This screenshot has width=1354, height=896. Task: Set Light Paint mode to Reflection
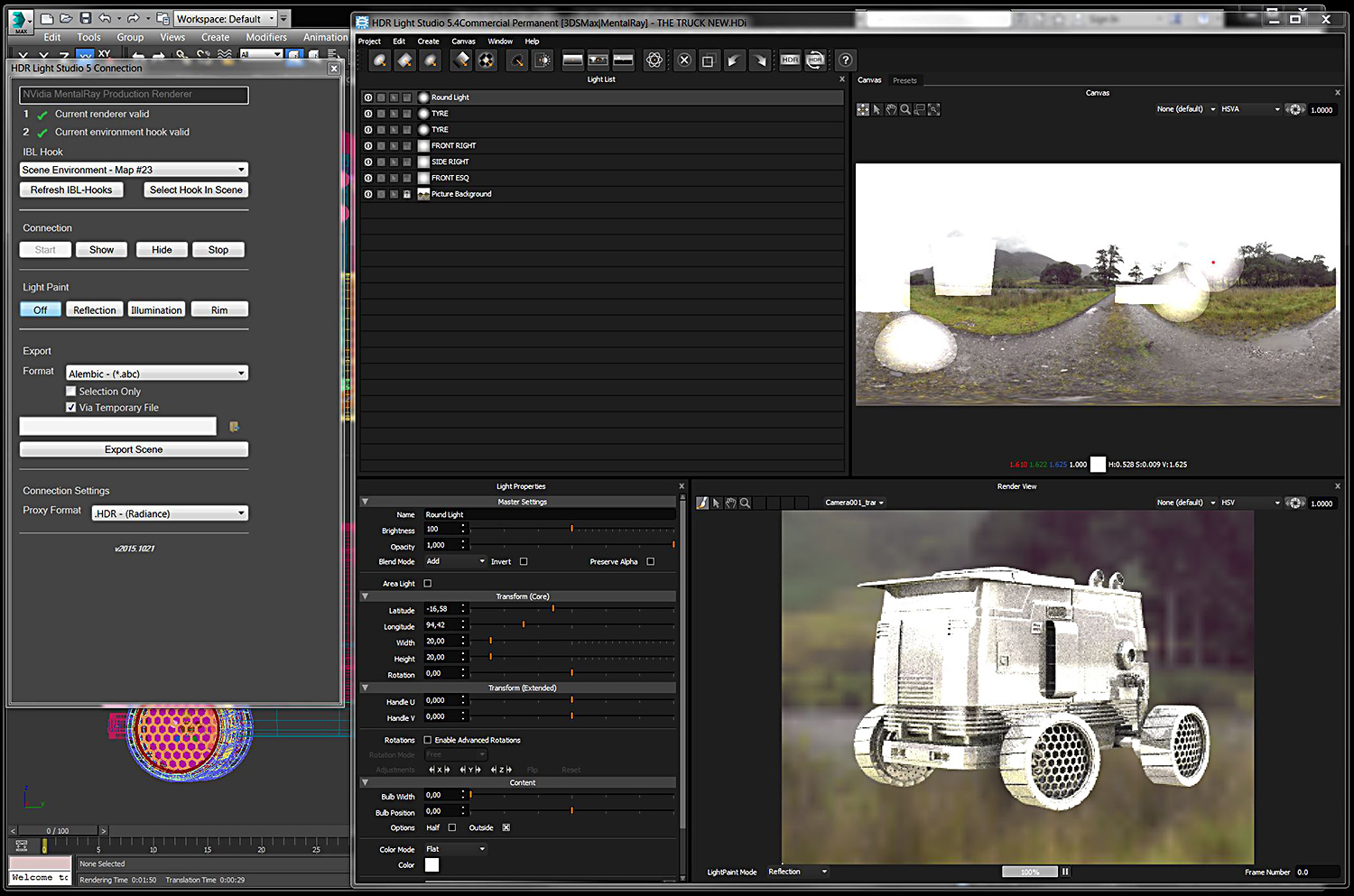[x=95, y=309]
